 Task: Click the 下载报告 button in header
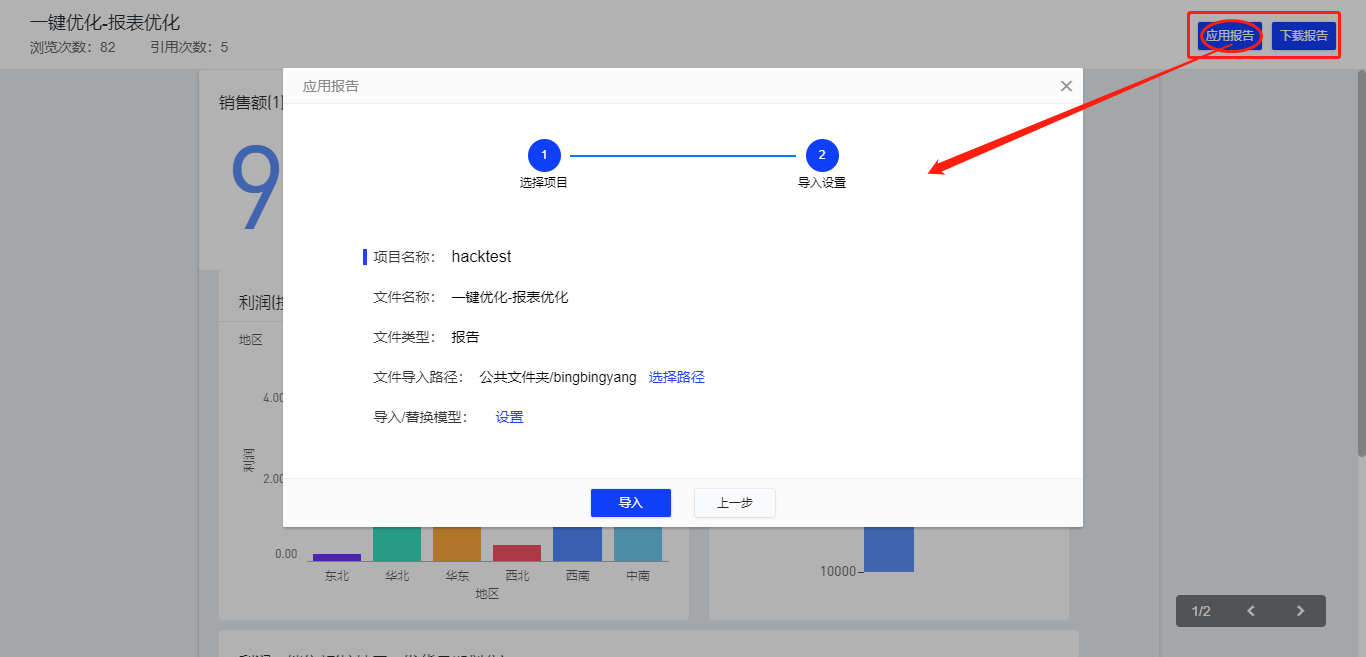pyautogui.click(x=1304, y=36)
